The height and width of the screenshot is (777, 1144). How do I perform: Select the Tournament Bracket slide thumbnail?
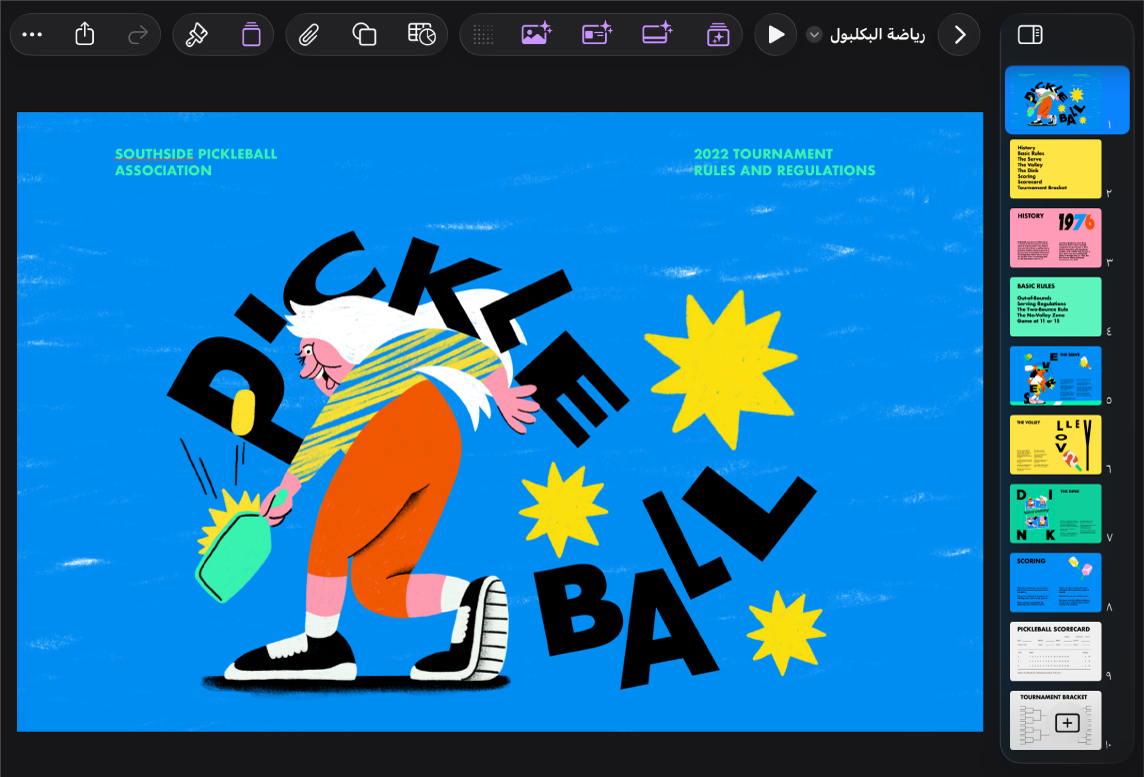coord(1055,720)
